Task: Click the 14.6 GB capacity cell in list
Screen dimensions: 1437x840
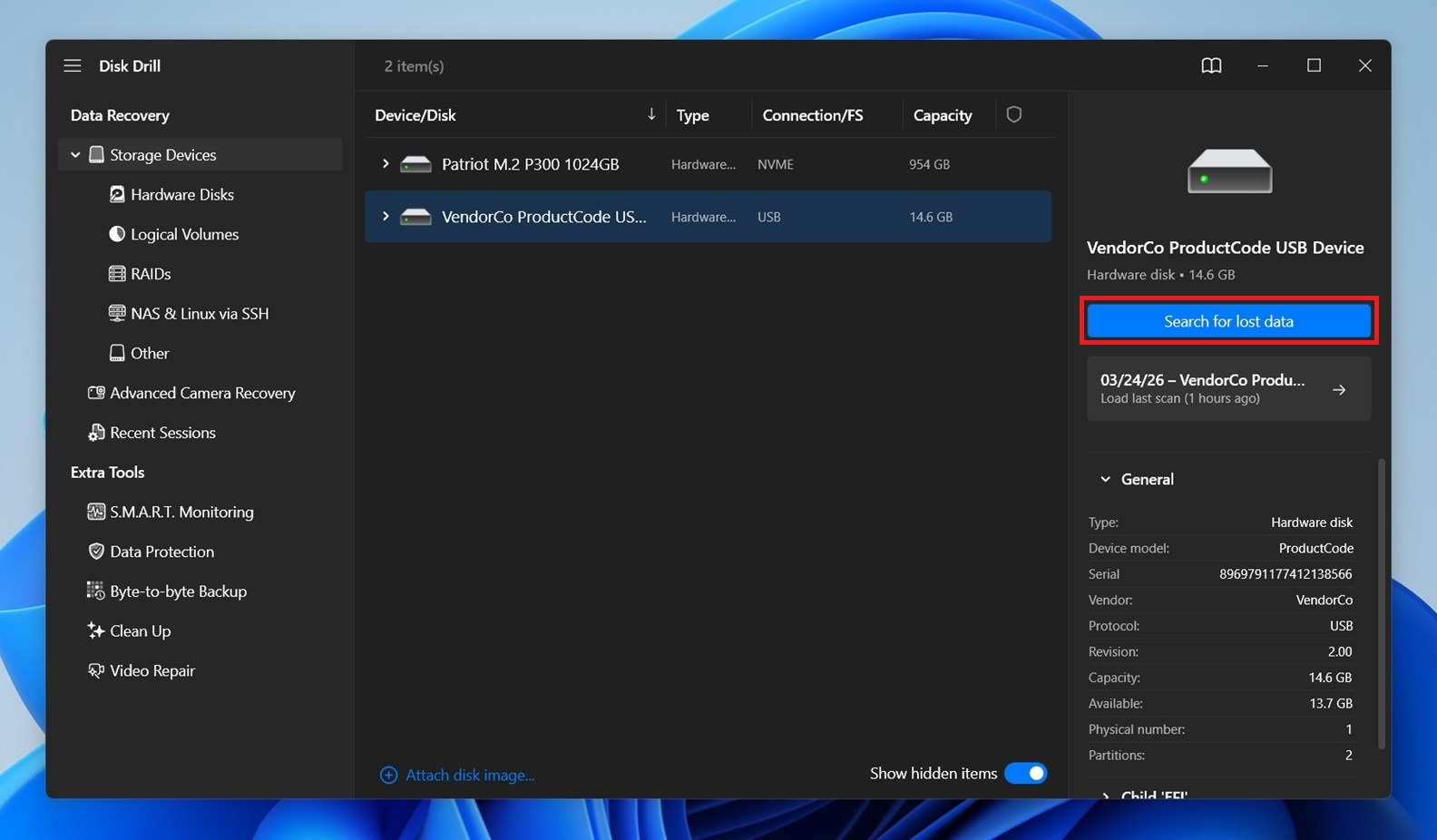Action: click(931, 217)
